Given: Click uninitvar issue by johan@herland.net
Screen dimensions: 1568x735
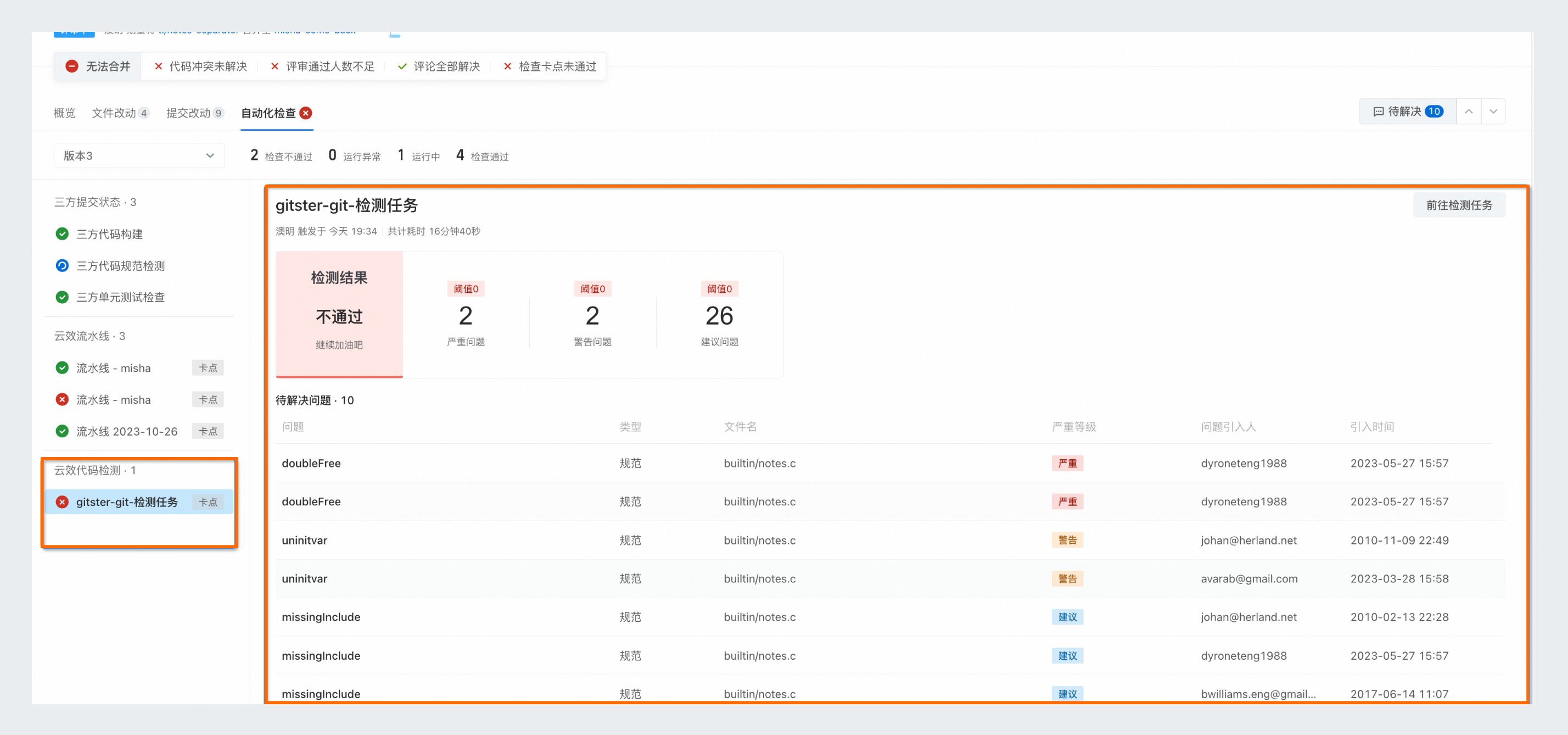Looking at the screenshot, I should 890,540.
